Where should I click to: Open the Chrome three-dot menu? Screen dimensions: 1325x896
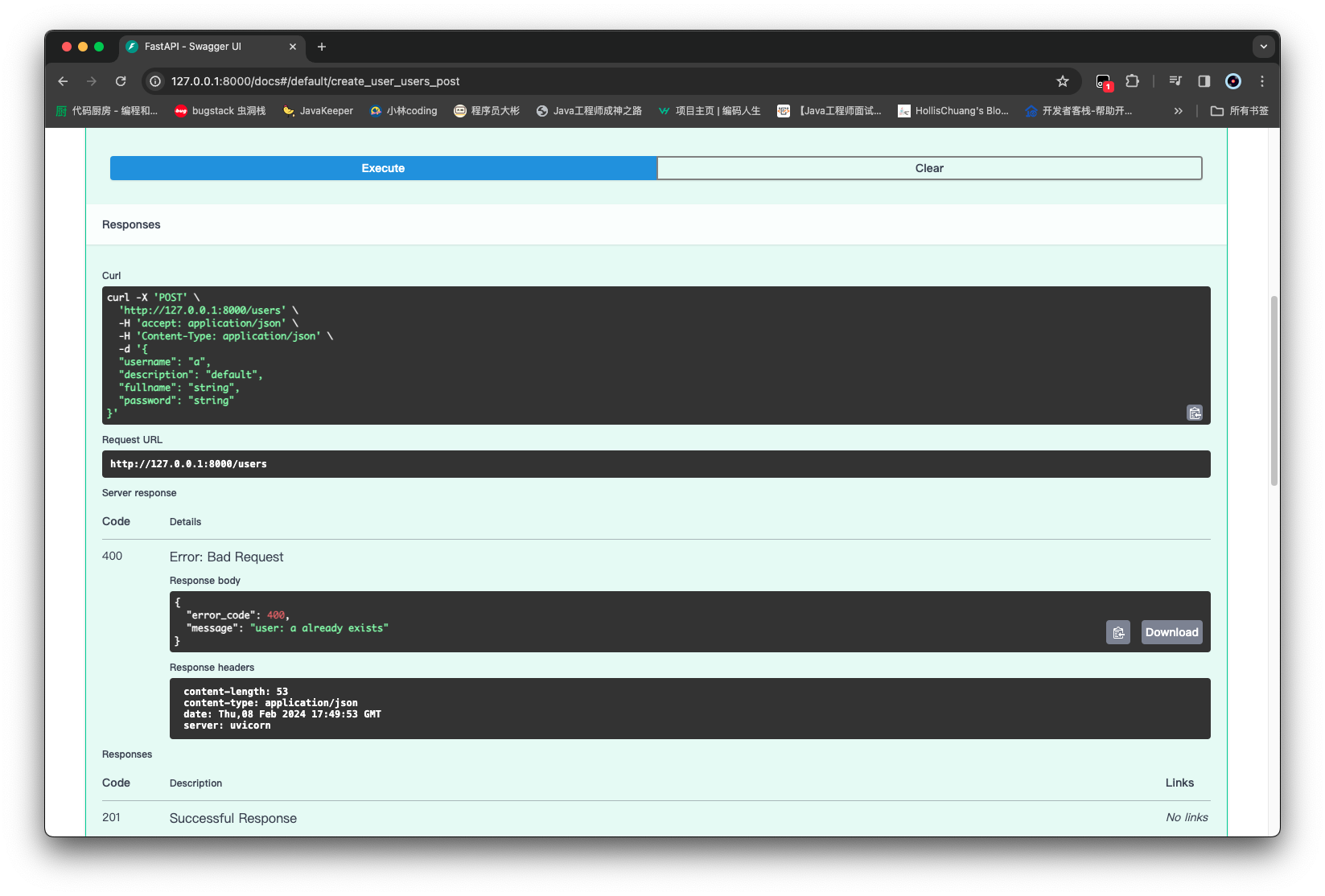pos(1262,81)
